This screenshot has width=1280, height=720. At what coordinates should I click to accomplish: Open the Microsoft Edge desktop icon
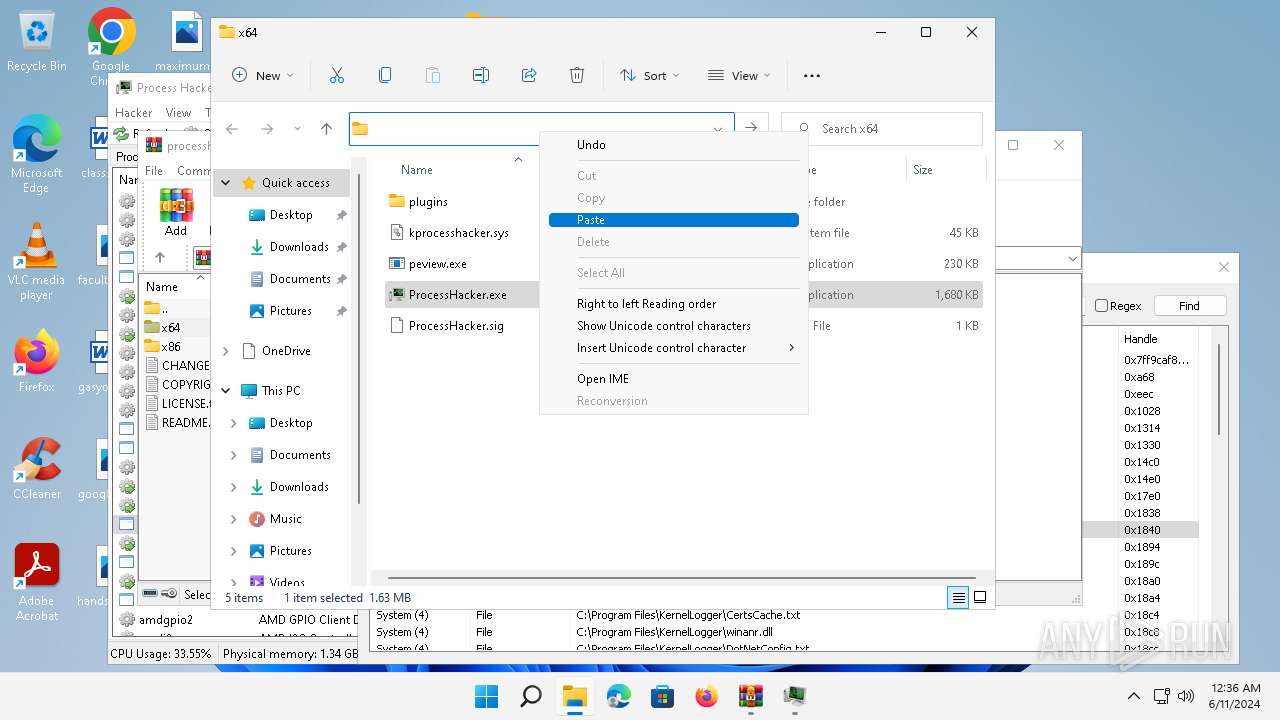(37, 154)
